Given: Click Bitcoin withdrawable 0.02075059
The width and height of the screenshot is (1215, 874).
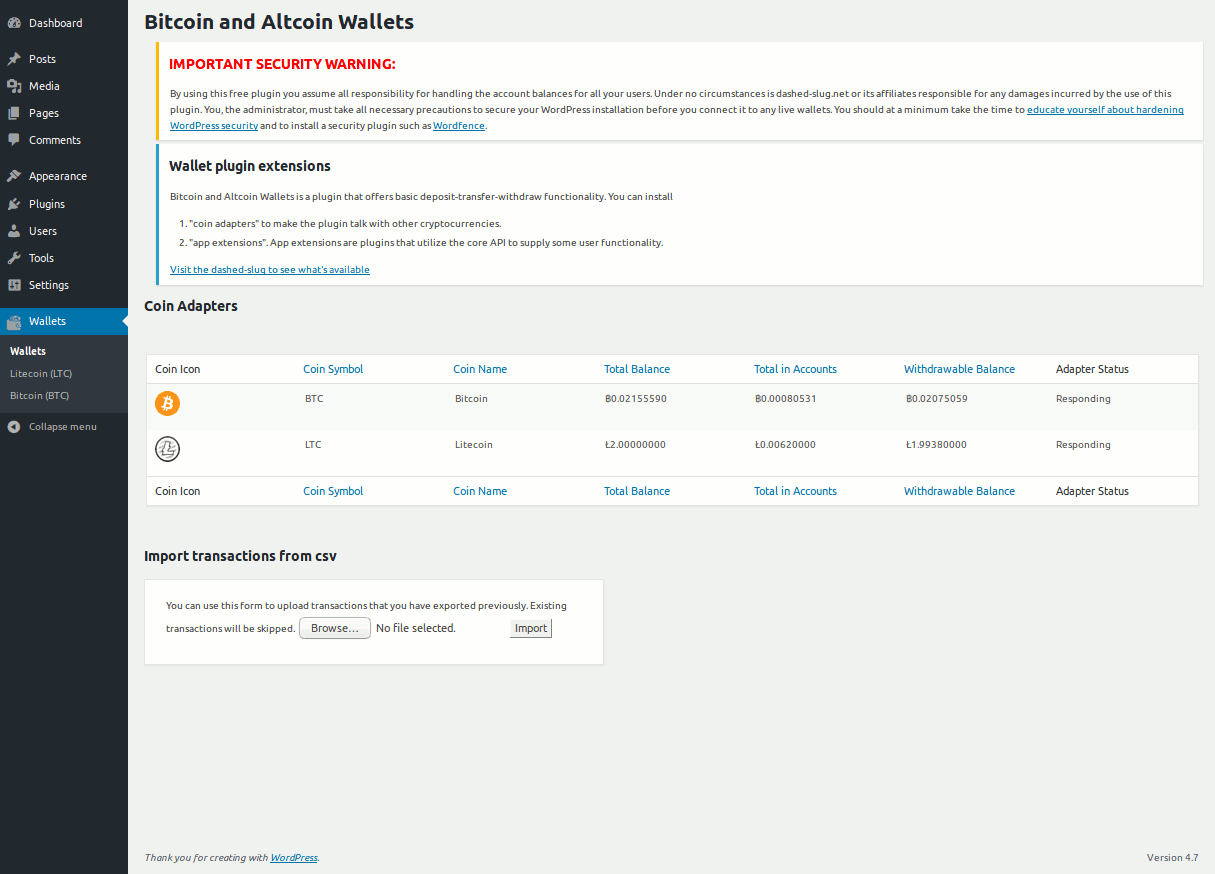Looking at the screenshot, I should point(937,398).
